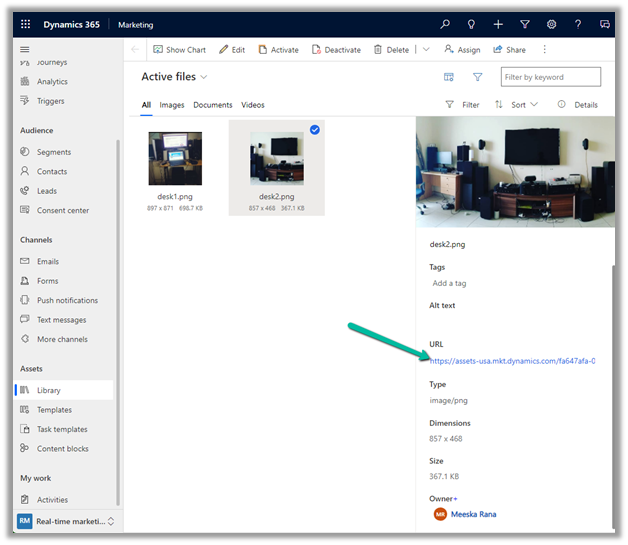Image resolution: width=628 pixels, height=545 pixels.
Task: Uncheck the selected desk2.png checkmark
Action: (x=315, y=130)
